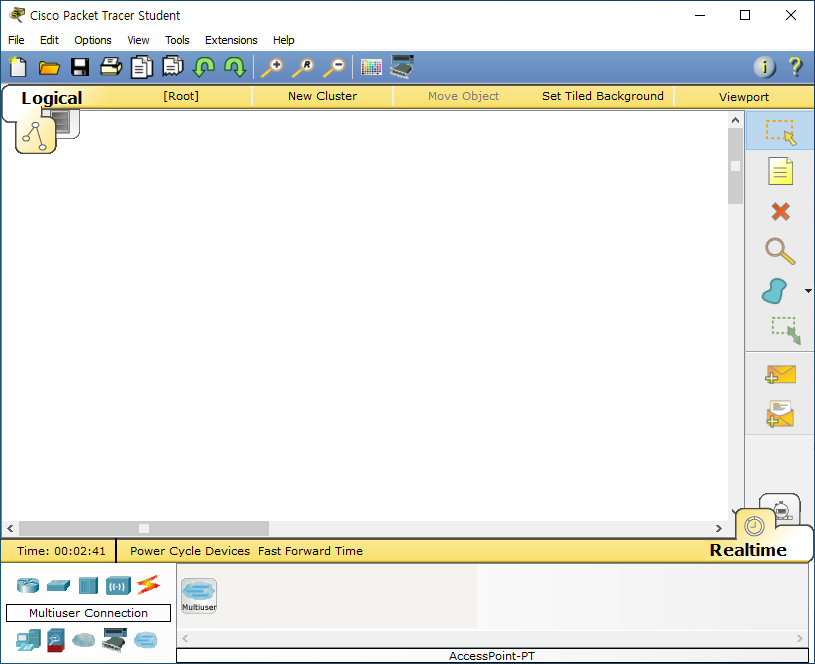Click the Viewport button

click(x=744, y=97)
